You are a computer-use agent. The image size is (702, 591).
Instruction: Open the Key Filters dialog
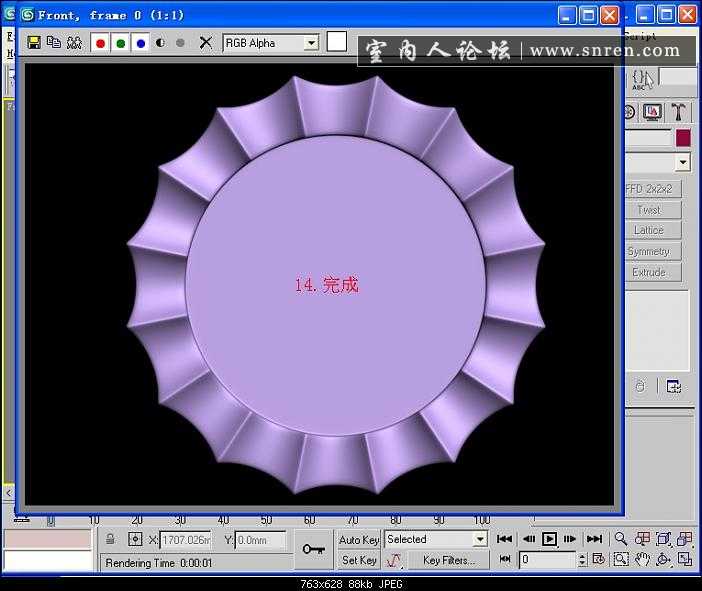pos(449,561)
